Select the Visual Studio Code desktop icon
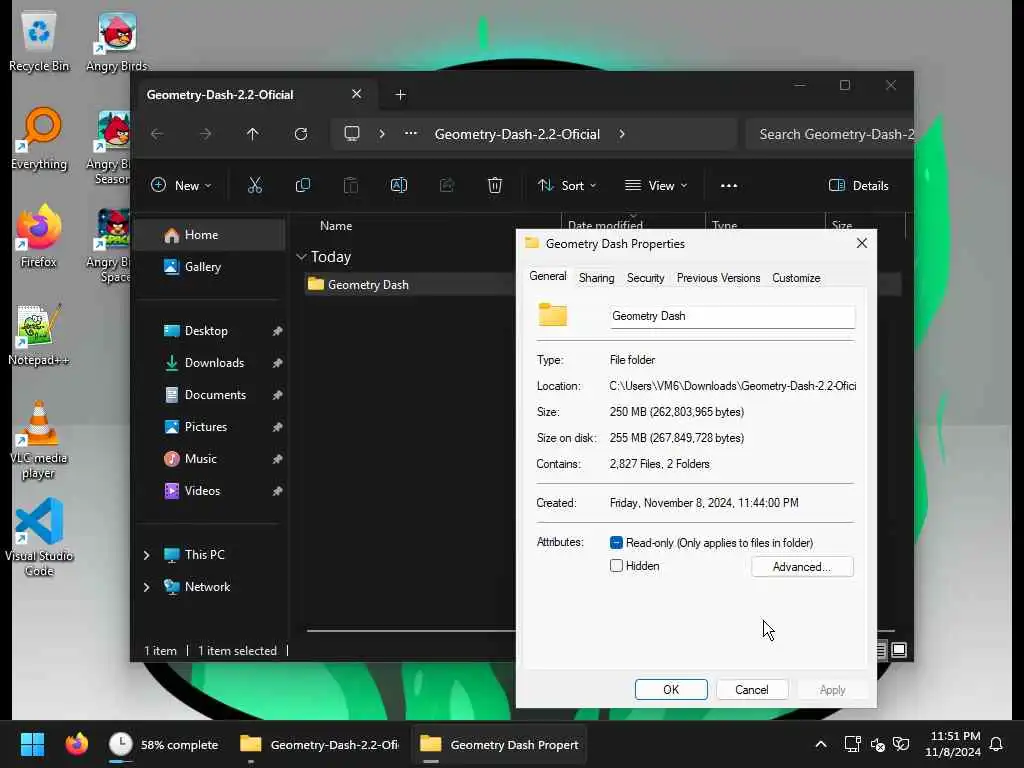 pyautogui.click(x=39, y=537)
